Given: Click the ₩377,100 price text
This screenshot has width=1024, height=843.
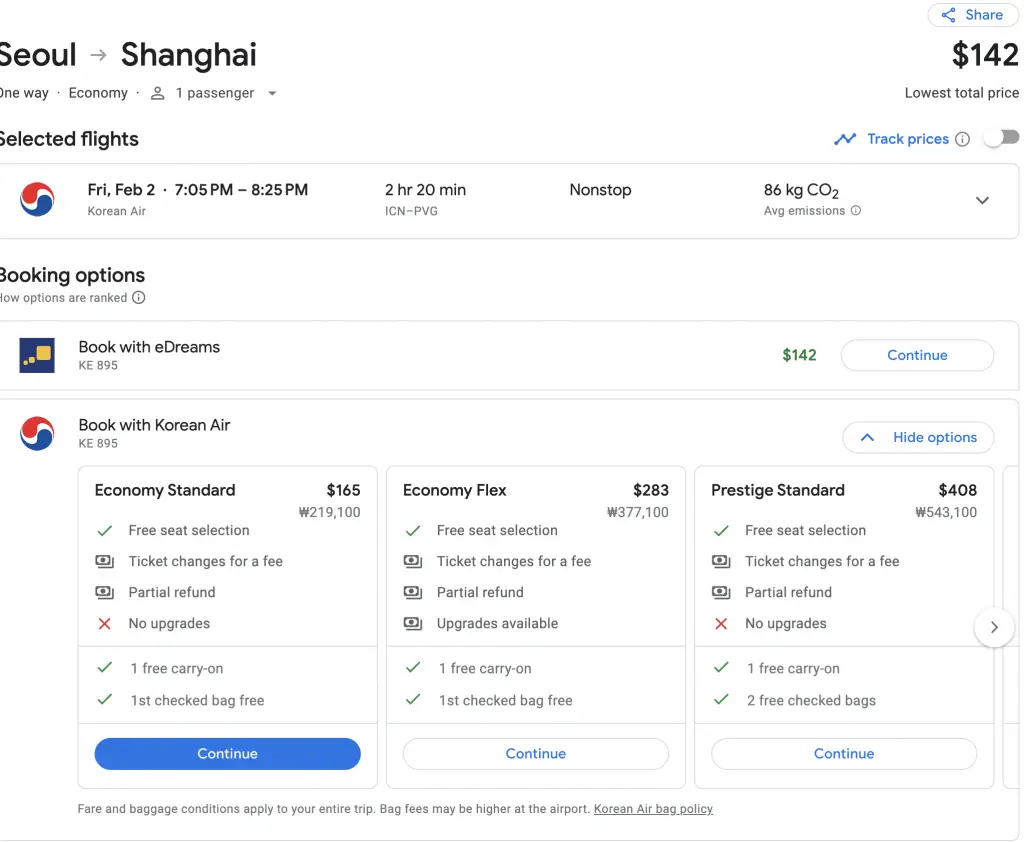Looking at the screenshot, I should 638,513.
